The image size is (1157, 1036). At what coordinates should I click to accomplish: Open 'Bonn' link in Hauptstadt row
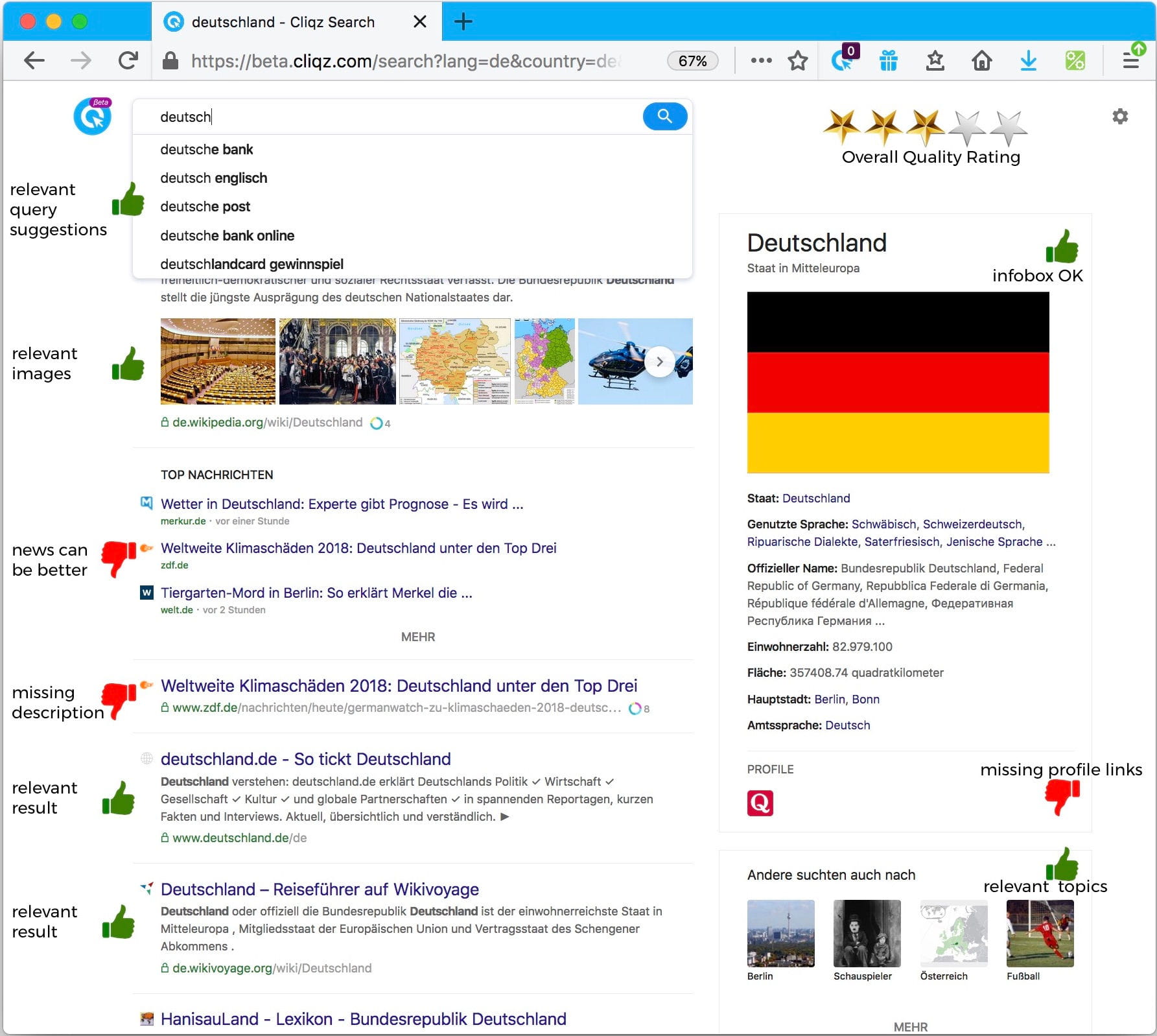coord(865,700)
